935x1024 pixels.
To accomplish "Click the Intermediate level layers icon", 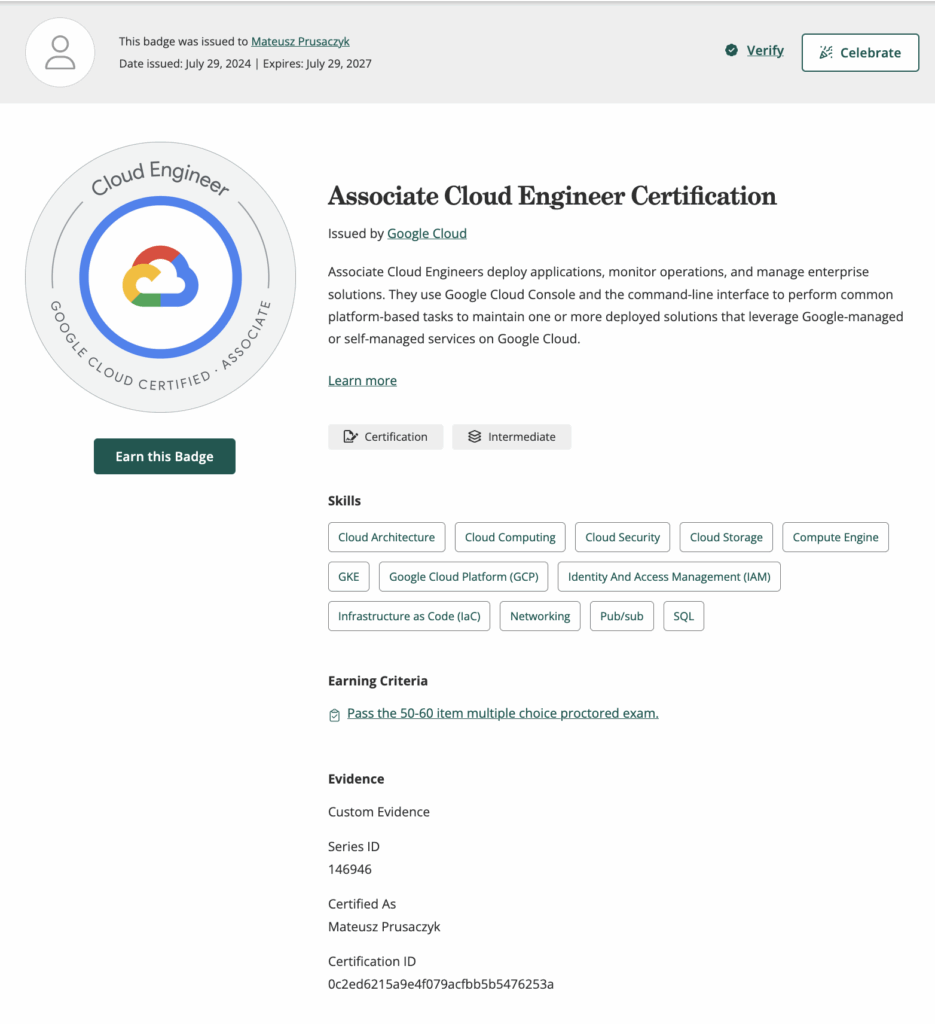I will coord(474,437).
